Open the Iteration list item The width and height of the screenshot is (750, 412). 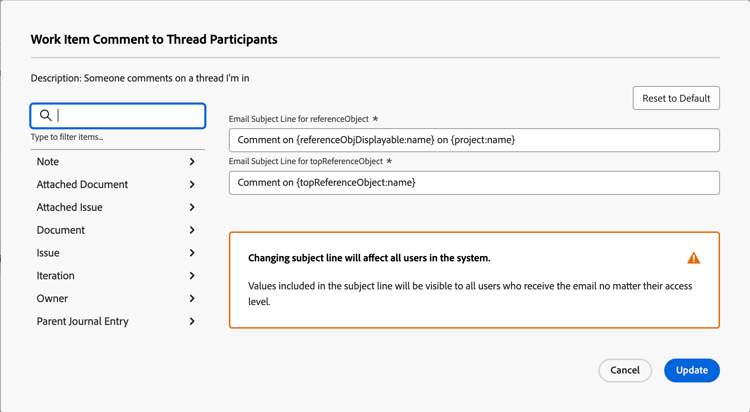point(56,276)
